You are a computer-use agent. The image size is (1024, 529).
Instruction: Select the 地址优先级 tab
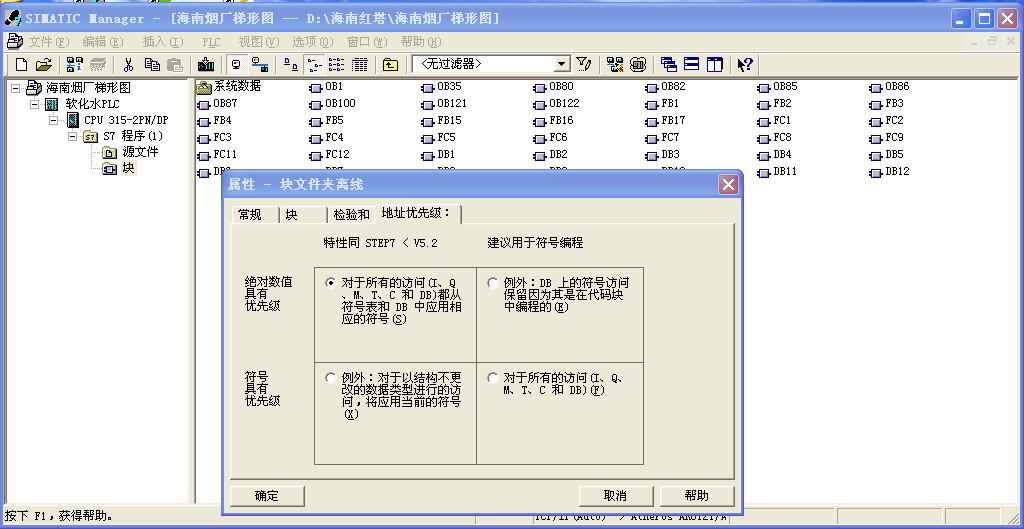point(419,214)
